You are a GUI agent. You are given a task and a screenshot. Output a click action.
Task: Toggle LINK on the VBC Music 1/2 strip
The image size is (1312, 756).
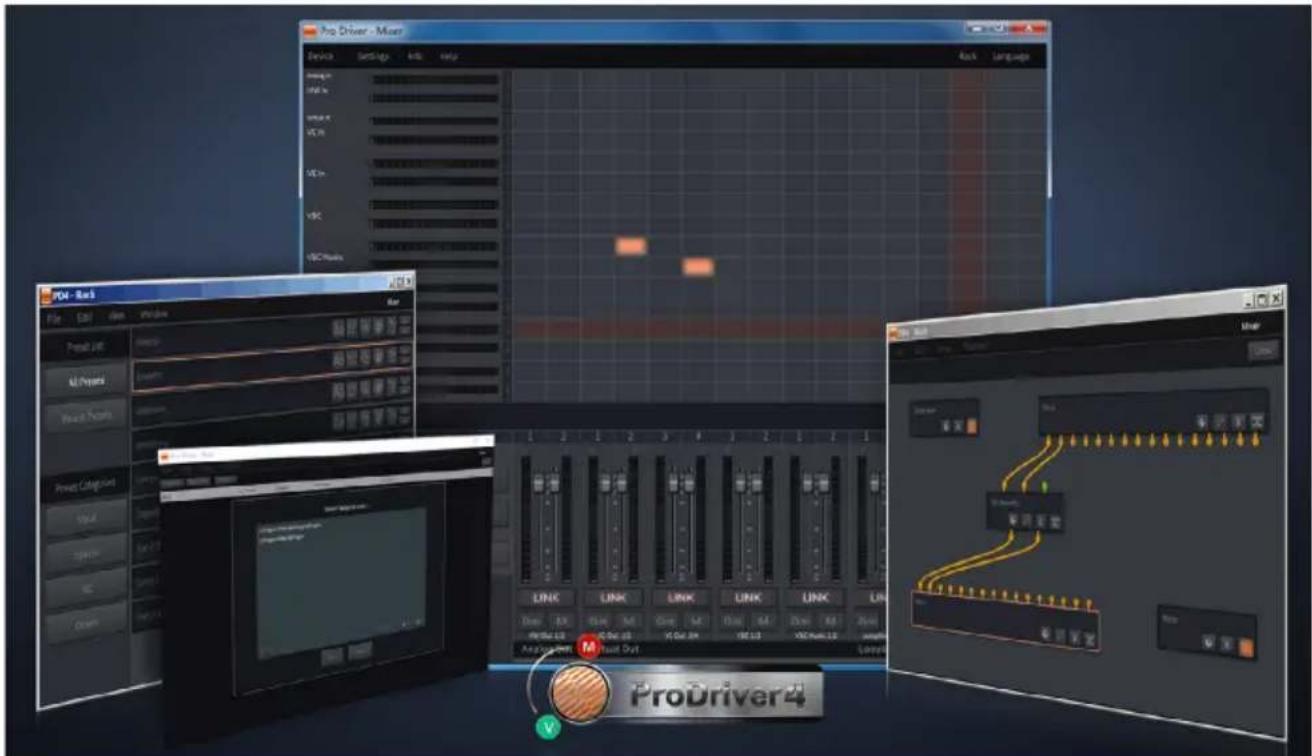click(815, 597)
